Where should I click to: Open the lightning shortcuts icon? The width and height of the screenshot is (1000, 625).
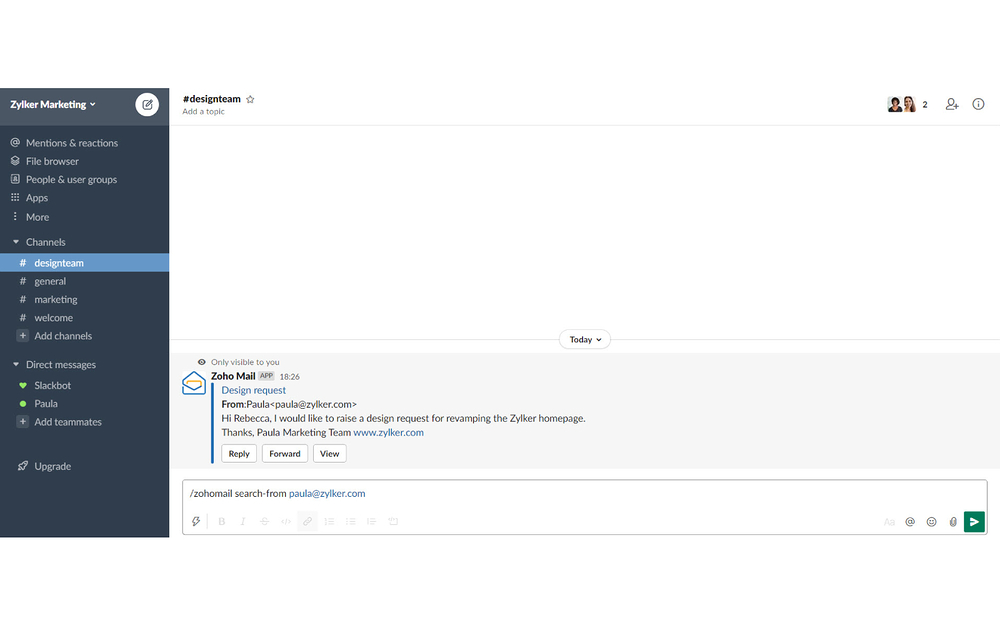pos(196,522)
